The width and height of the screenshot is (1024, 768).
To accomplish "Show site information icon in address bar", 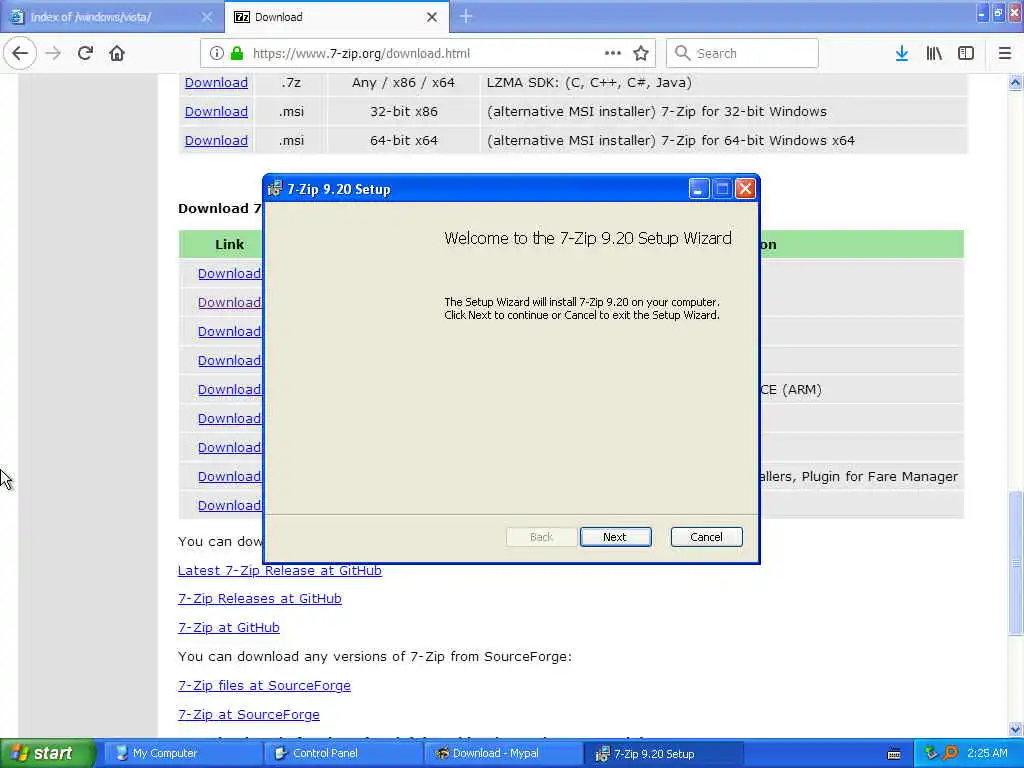I will pos(216,54).
